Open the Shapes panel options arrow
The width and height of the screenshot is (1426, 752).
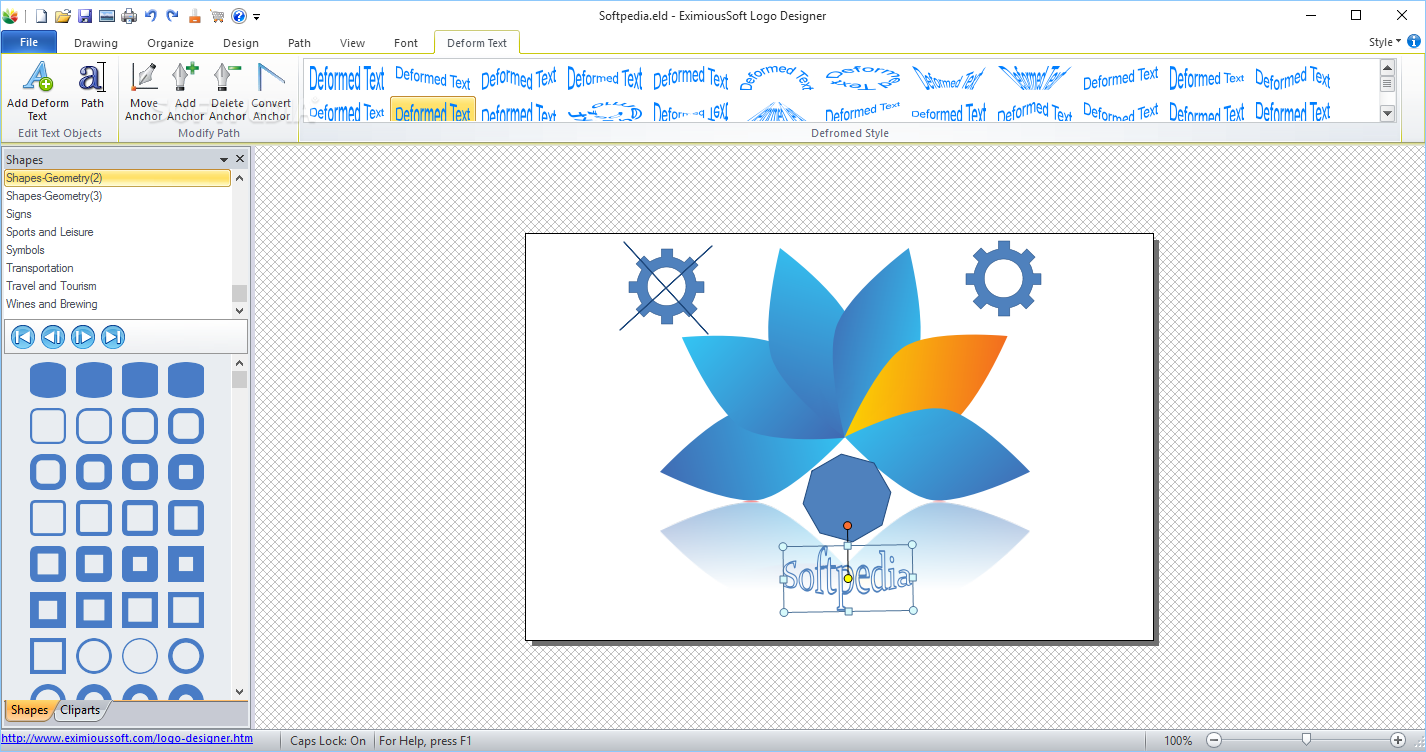click(x=224, y=159)
